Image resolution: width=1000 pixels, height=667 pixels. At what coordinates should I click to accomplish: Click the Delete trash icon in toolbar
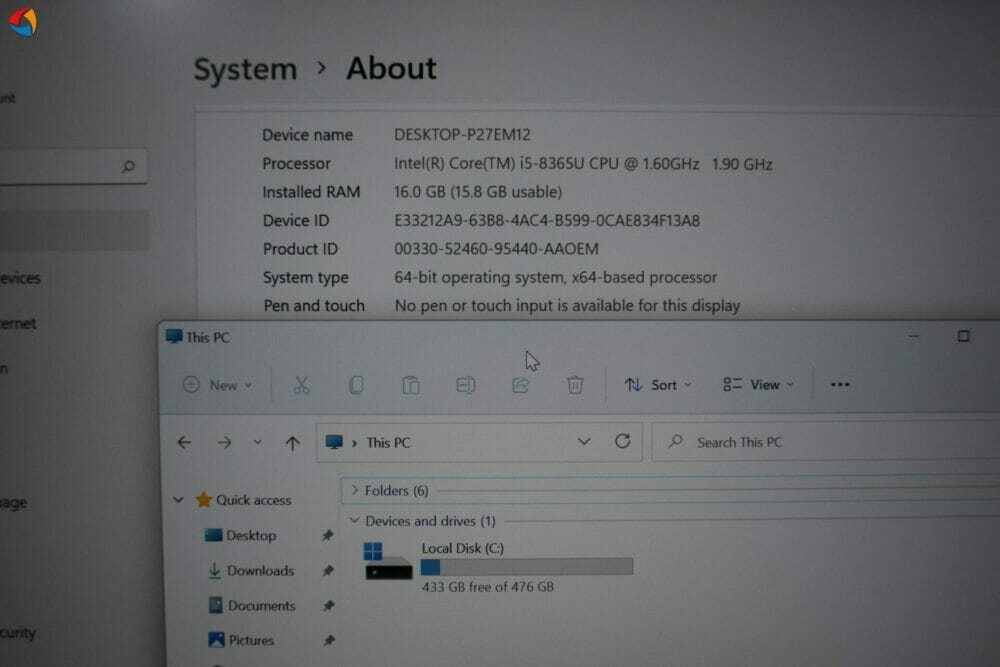coord(575,385)
